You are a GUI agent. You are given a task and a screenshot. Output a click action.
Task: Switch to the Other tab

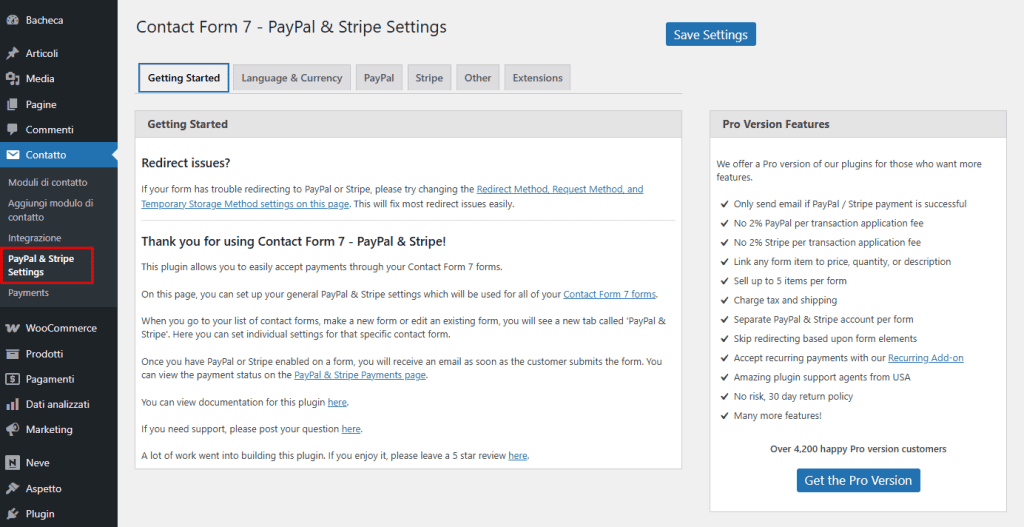tap(477, 78)
